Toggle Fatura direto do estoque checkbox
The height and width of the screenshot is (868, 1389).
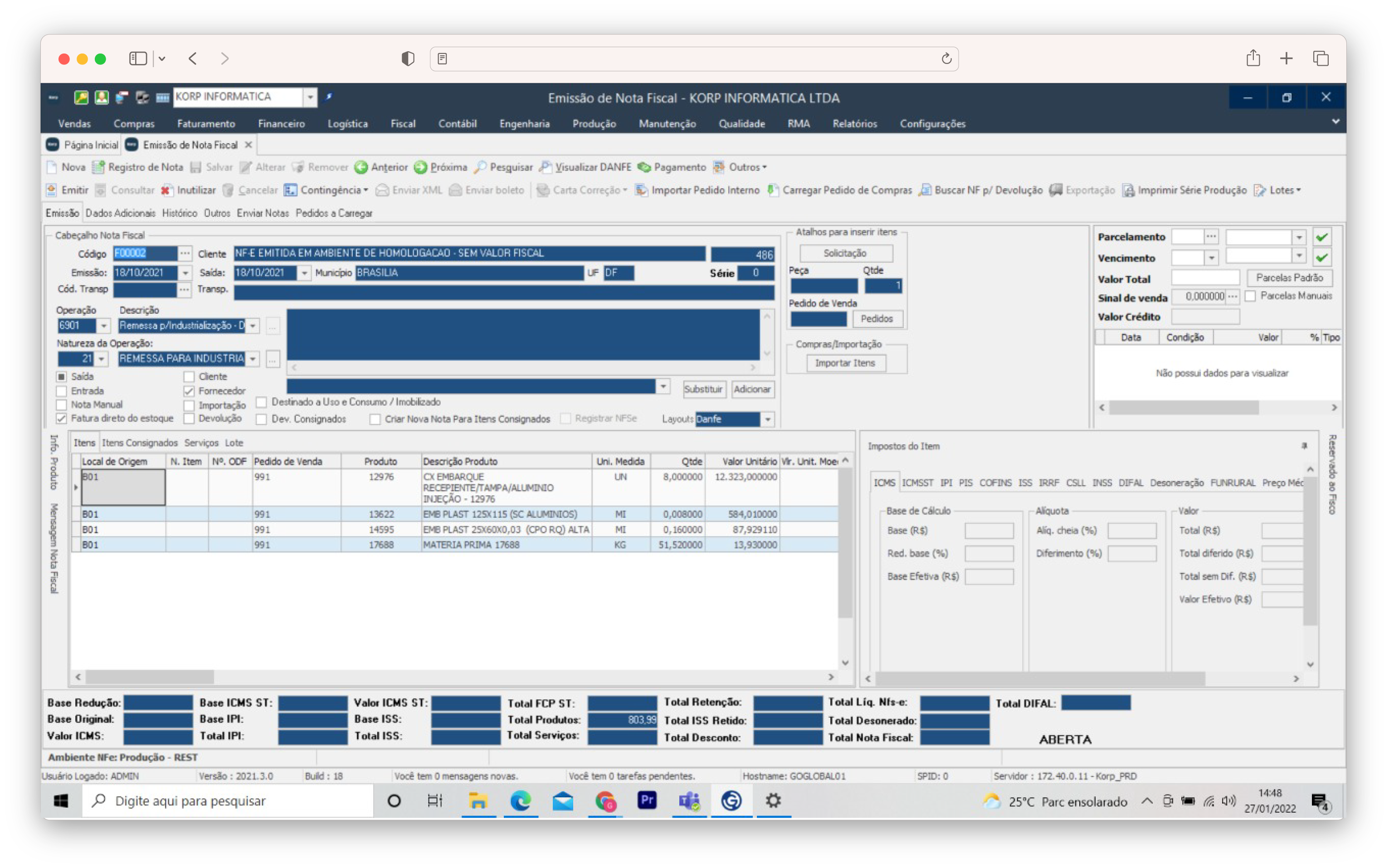tap(61, 419)
